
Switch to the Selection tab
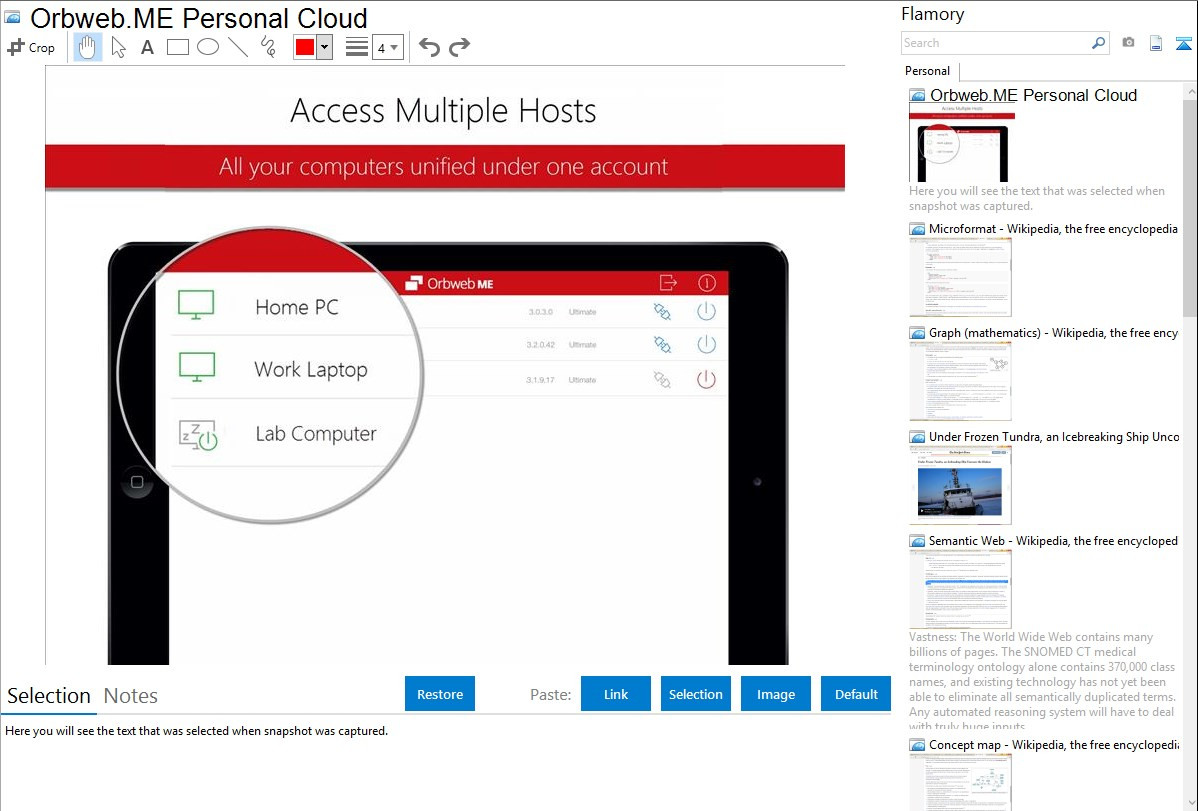pos(49,696)
